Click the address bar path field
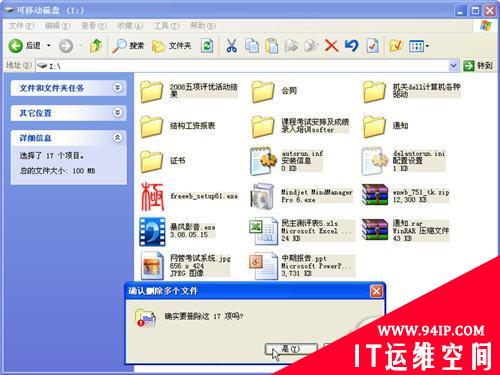500x375 pixels. tap(242, 66)
